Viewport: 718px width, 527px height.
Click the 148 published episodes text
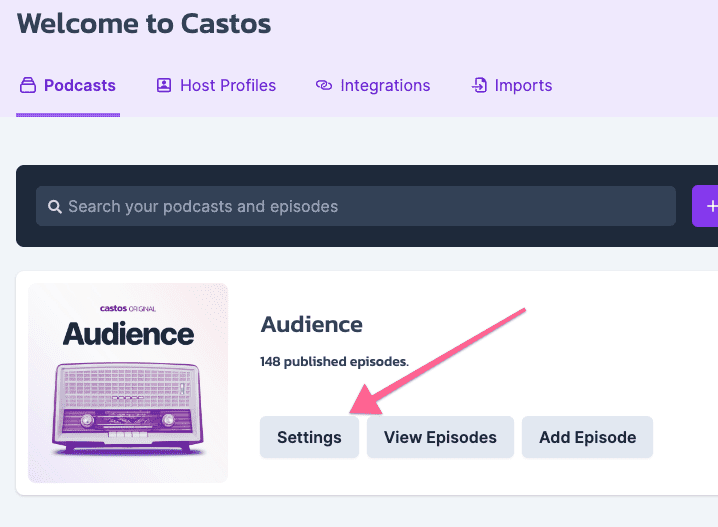point(334,362)
